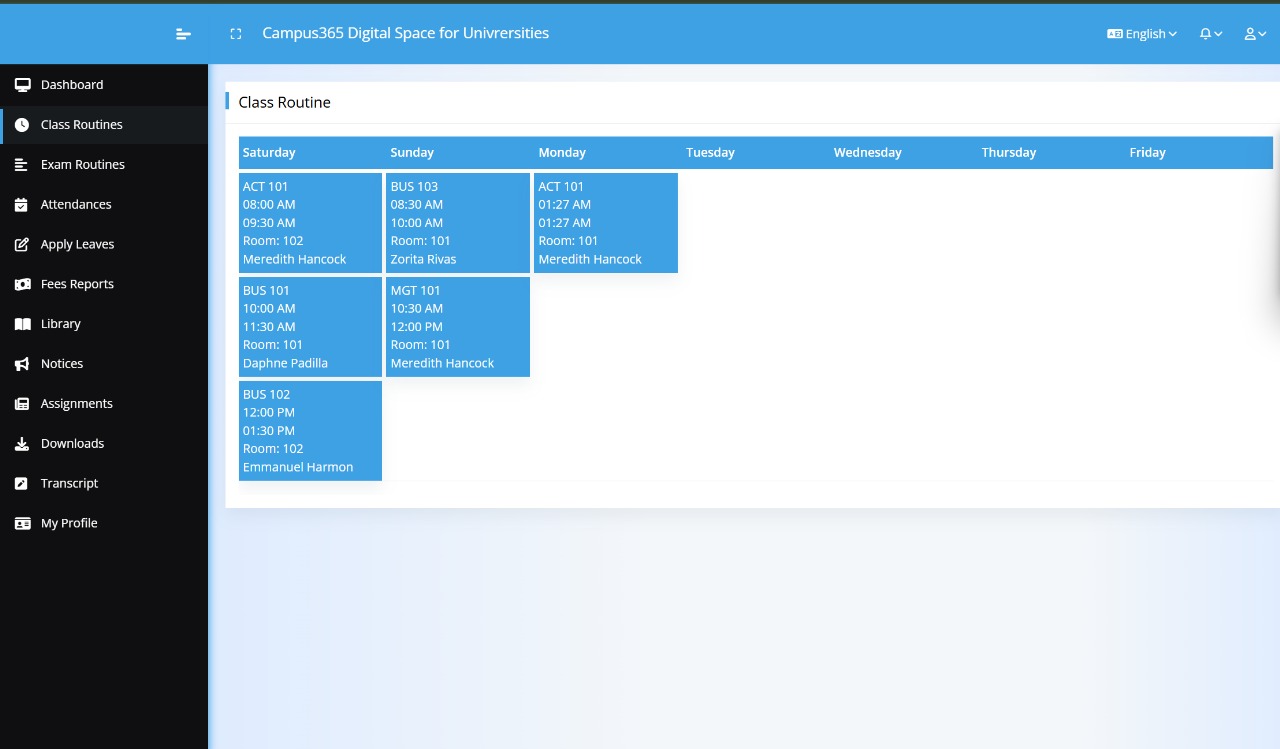Image resolution: width=1280 pixels, height=749 pixels.
Task: Go to Class Routines in the sidebar
Action: pos(82,125)
